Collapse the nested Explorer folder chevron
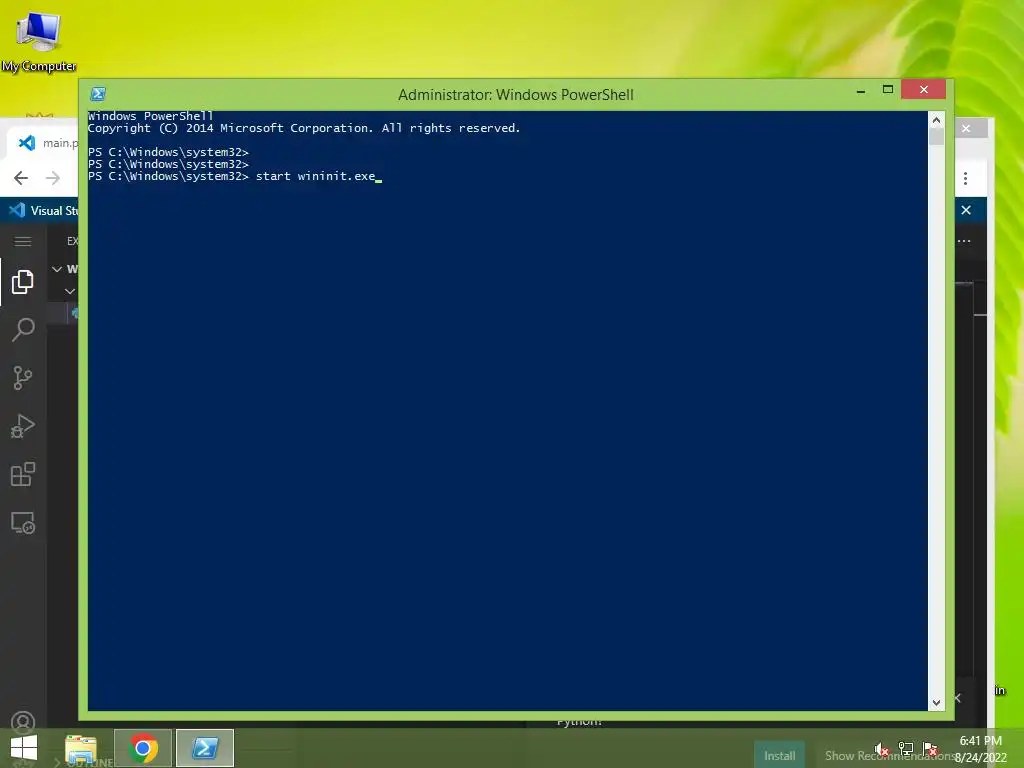Image resolution: width=1024 pixels, height=768 pixels. pyautogui.click(x=70, y=291)
